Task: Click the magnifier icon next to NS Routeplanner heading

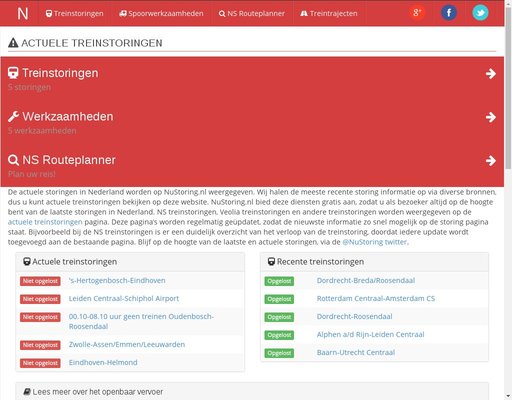Action: [13, 160]
